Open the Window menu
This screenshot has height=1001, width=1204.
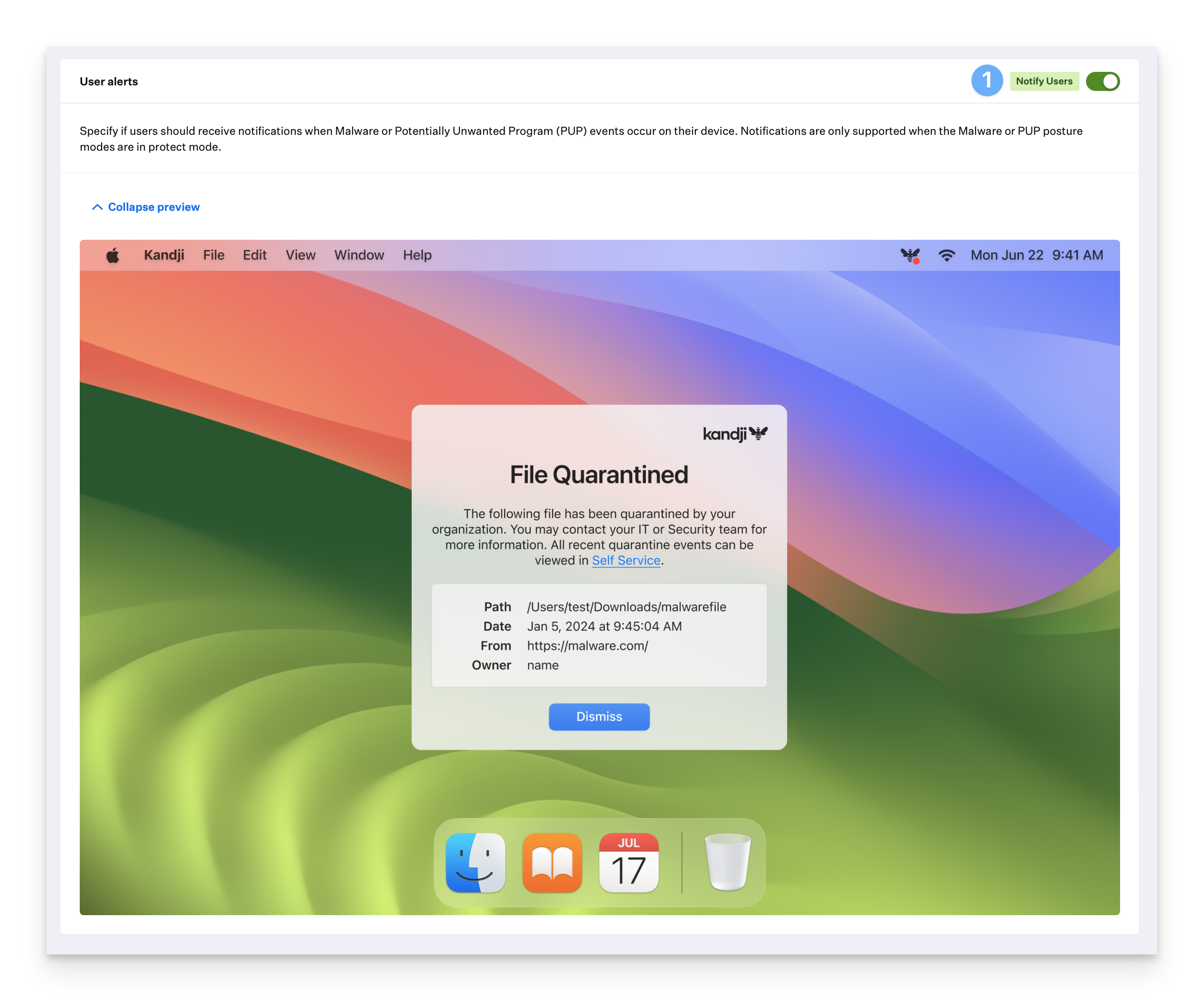(x=359, y=255)
